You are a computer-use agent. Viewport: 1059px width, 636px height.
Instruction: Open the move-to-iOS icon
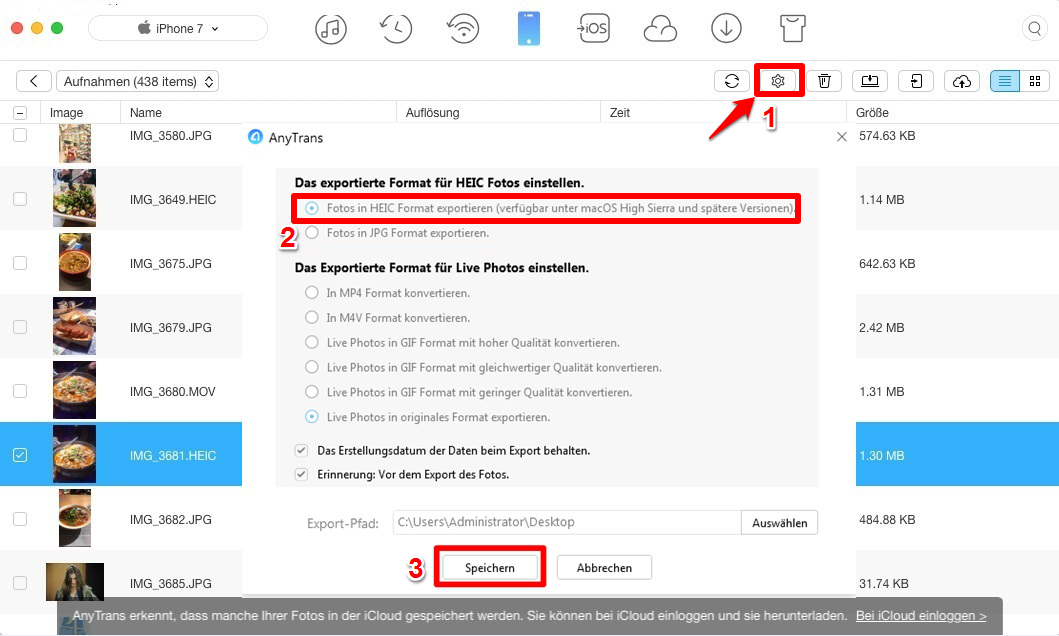[594, 29]
